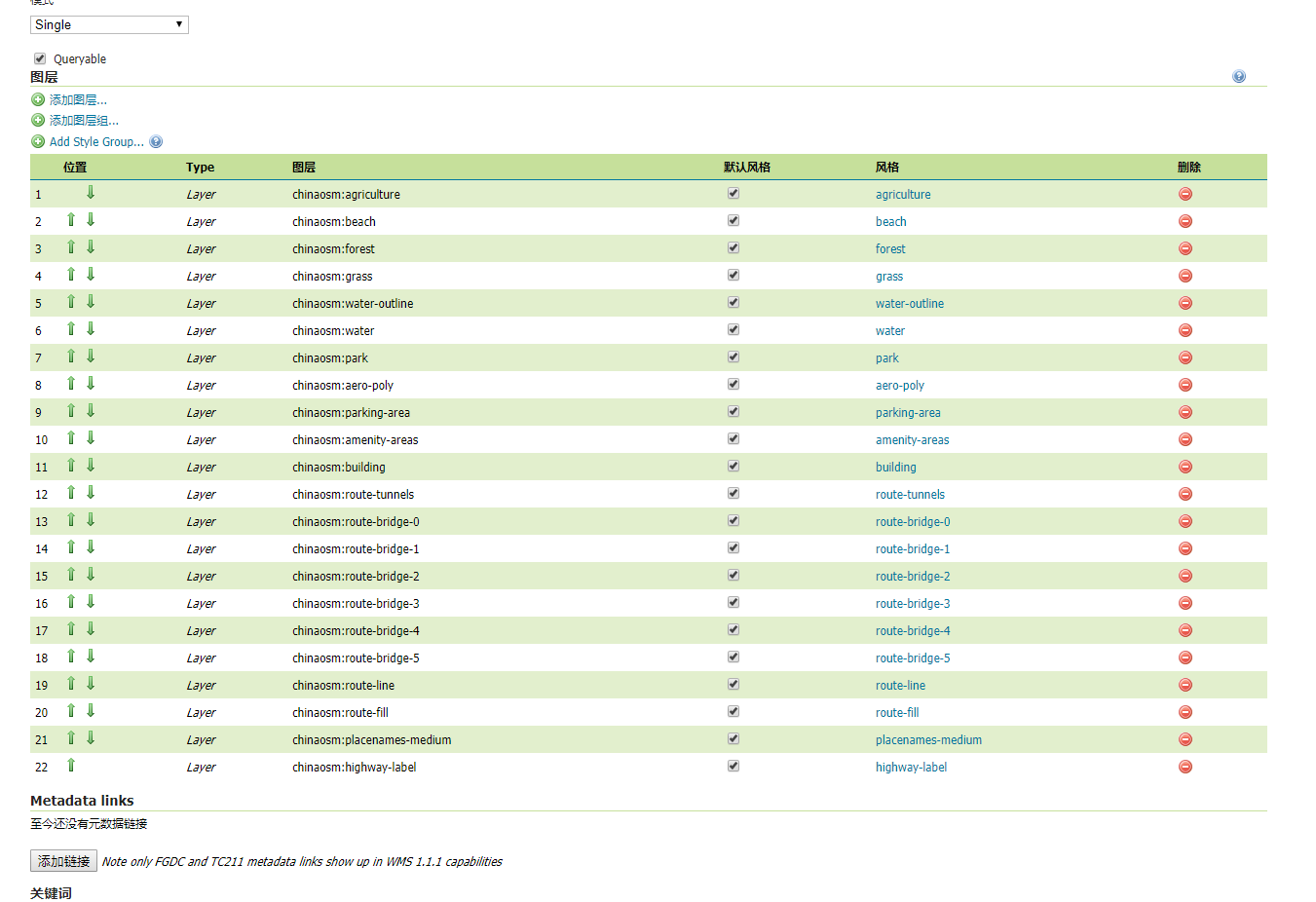Move chinaosm:agriculture layer down
Viewport: 1316px width, 902px height.
pos(91,193)
